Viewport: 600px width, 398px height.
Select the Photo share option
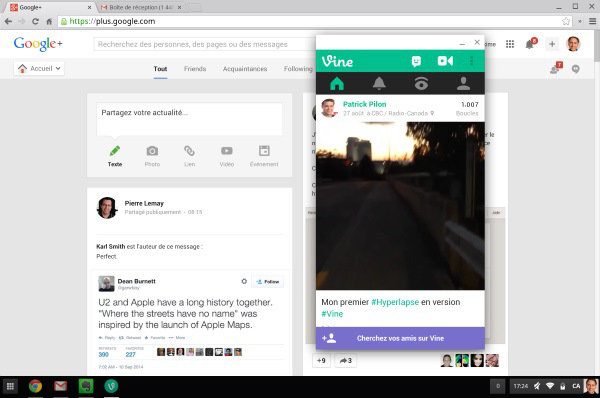pos(152,156)
